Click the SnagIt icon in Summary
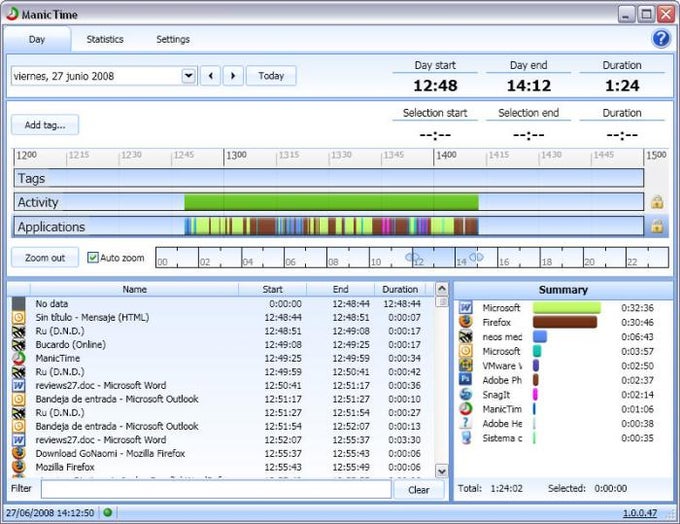The width and height of the screenshot is (680, 524). coord(465,394)
